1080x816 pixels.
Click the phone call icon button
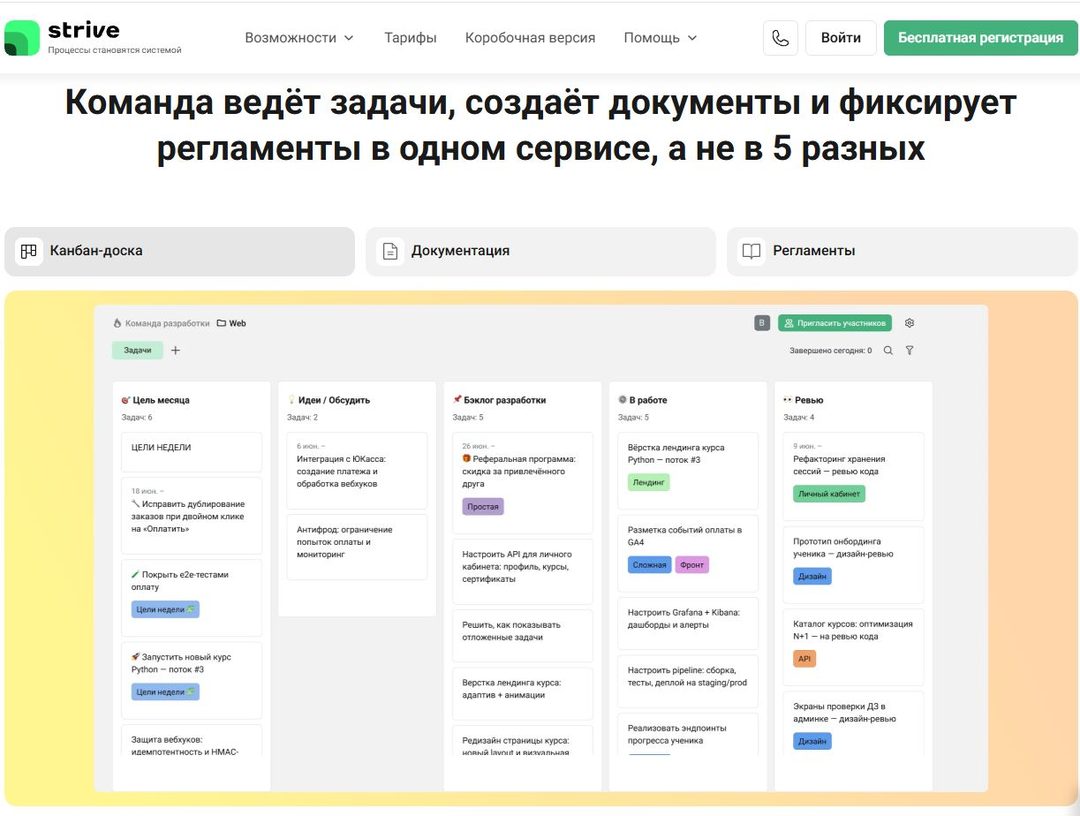tap(780, 38)
